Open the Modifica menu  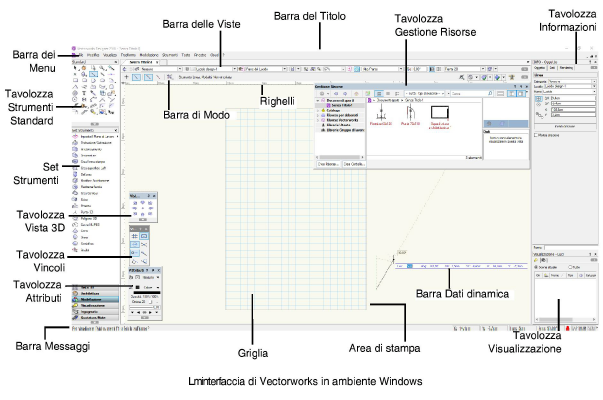pyautogui.click(x=93, y=55)
